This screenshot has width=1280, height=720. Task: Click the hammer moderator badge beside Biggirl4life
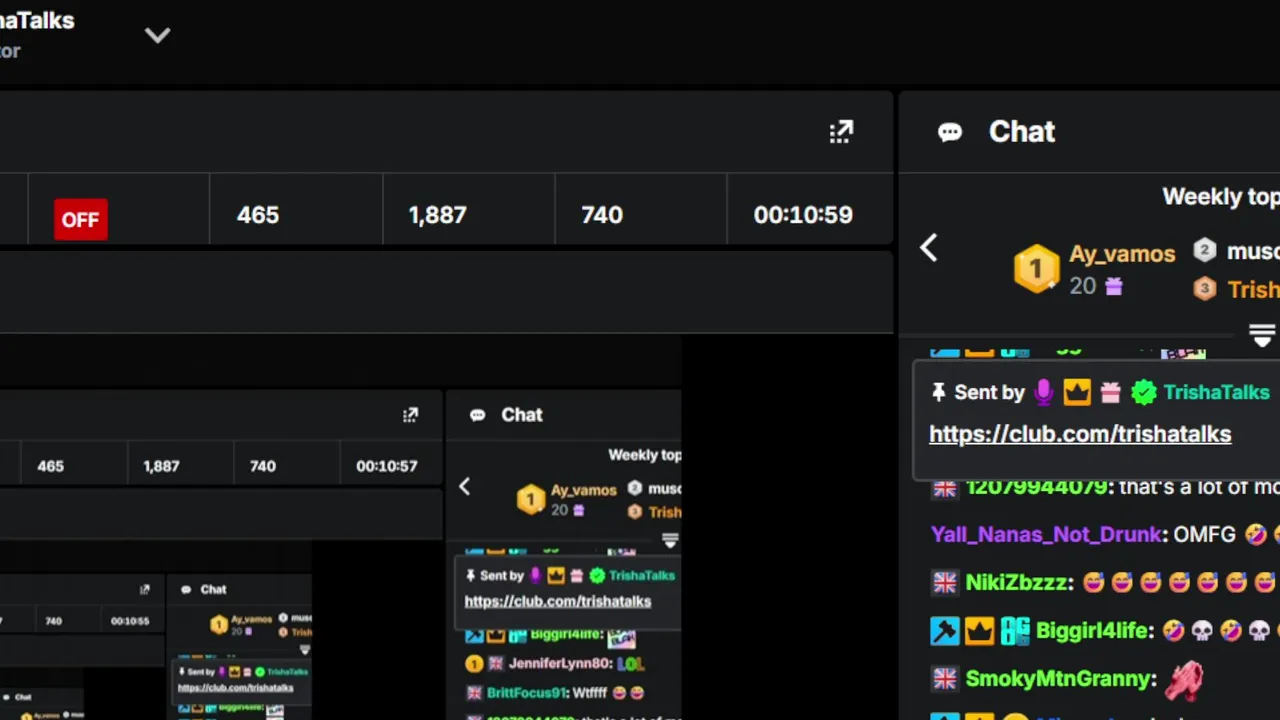[x=945, y=631]
